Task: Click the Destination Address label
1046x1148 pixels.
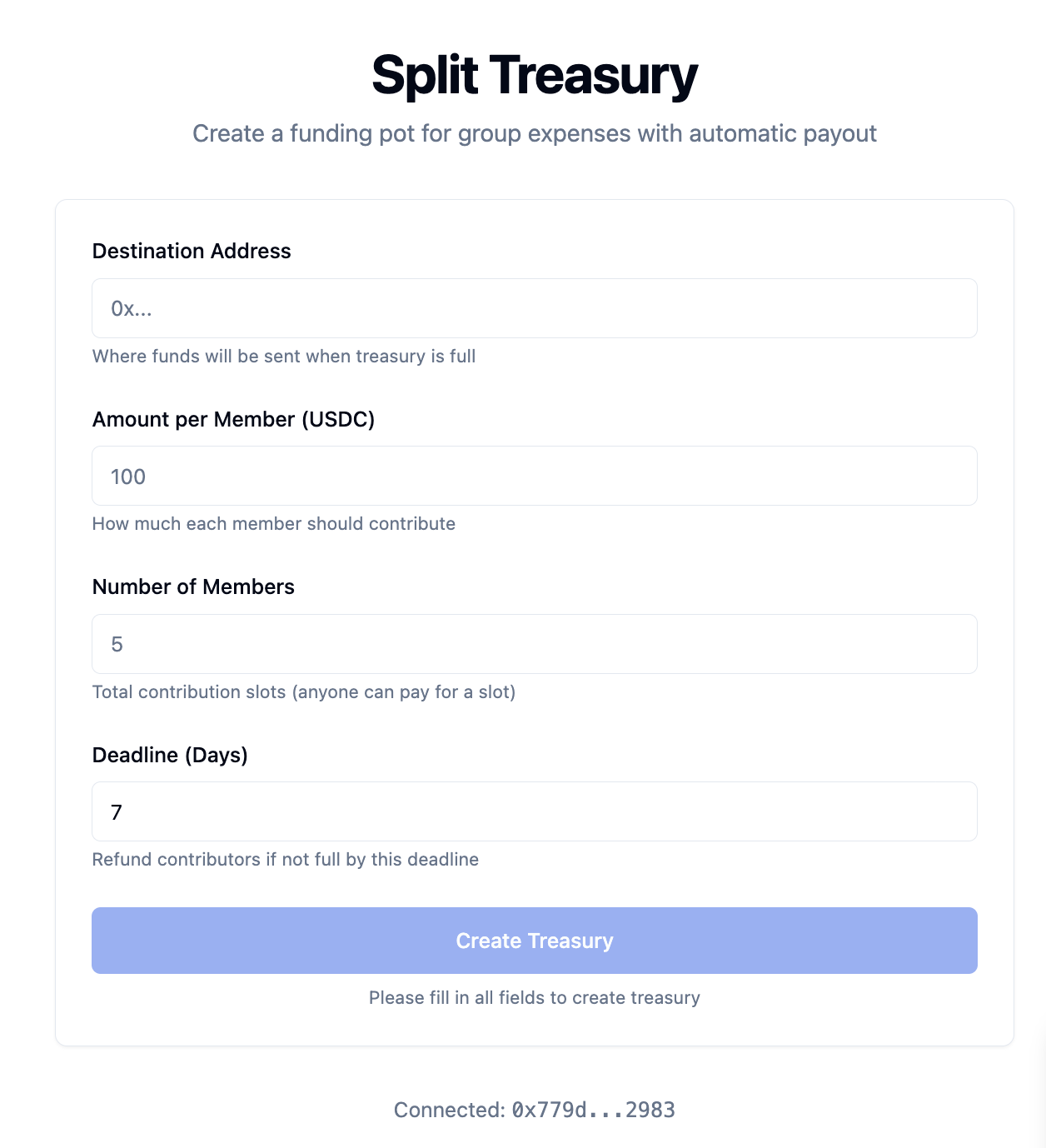Action: (x=192, y=251)
